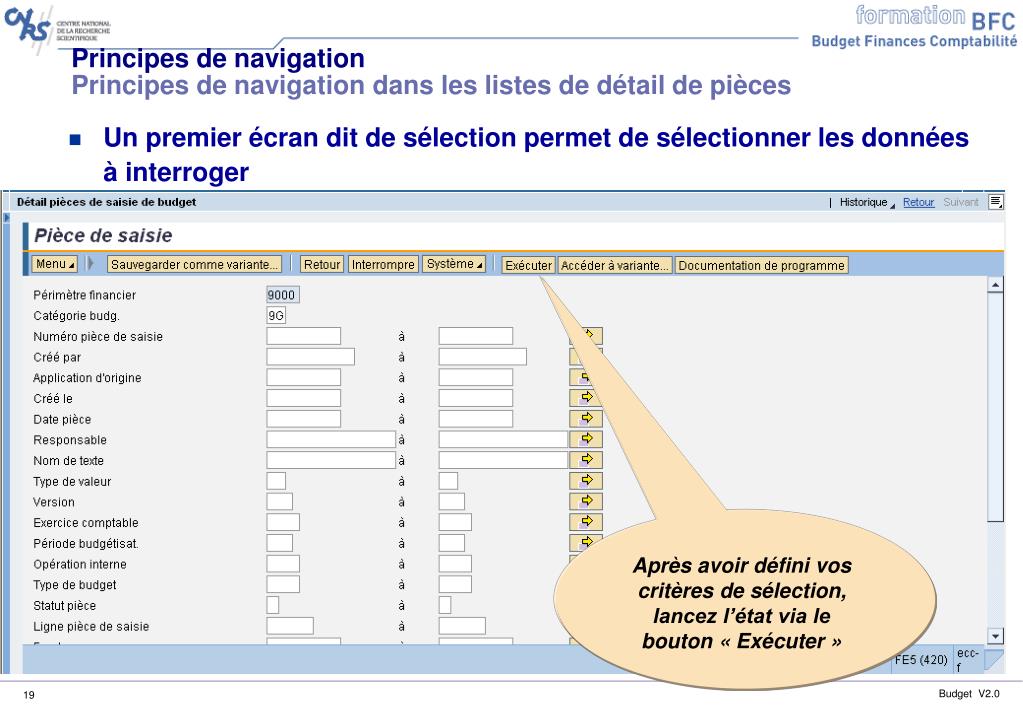The height and width of the screenshot is (708, 1023).
Task: Click the options list icon beside Suivant
Action: click(x=996, y=202)
